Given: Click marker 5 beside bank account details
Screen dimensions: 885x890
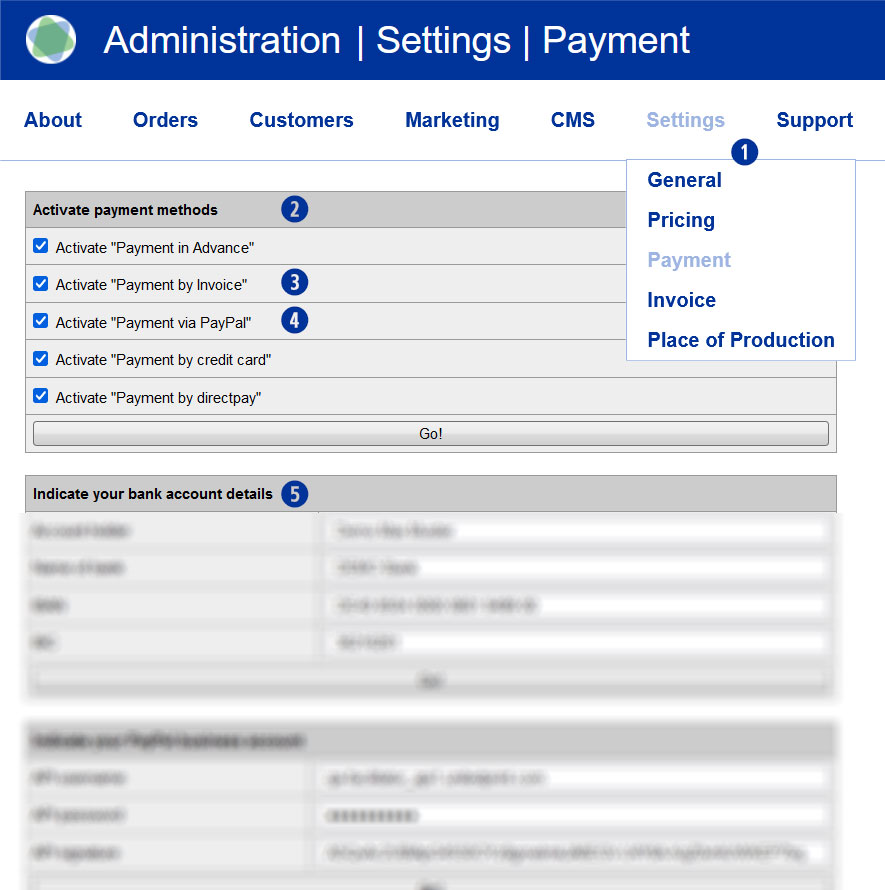Looking at the screenshot, I should click(x=294, y=494).
